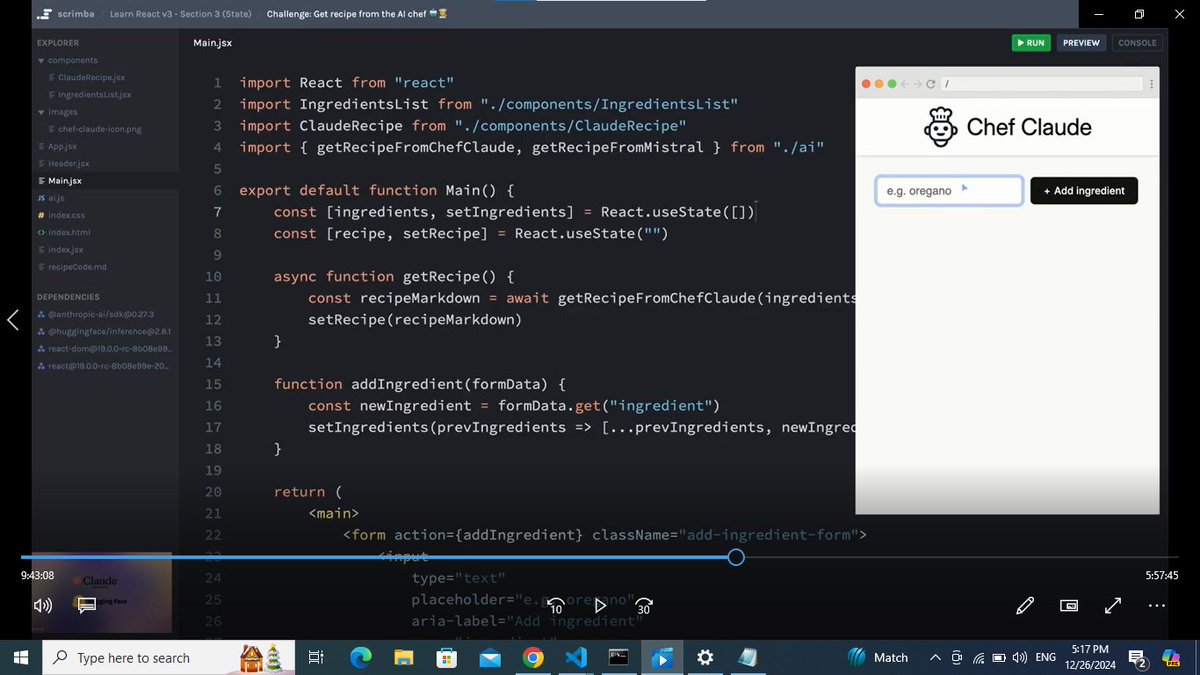Open Settings gear on taskbar

click(706, 657)
